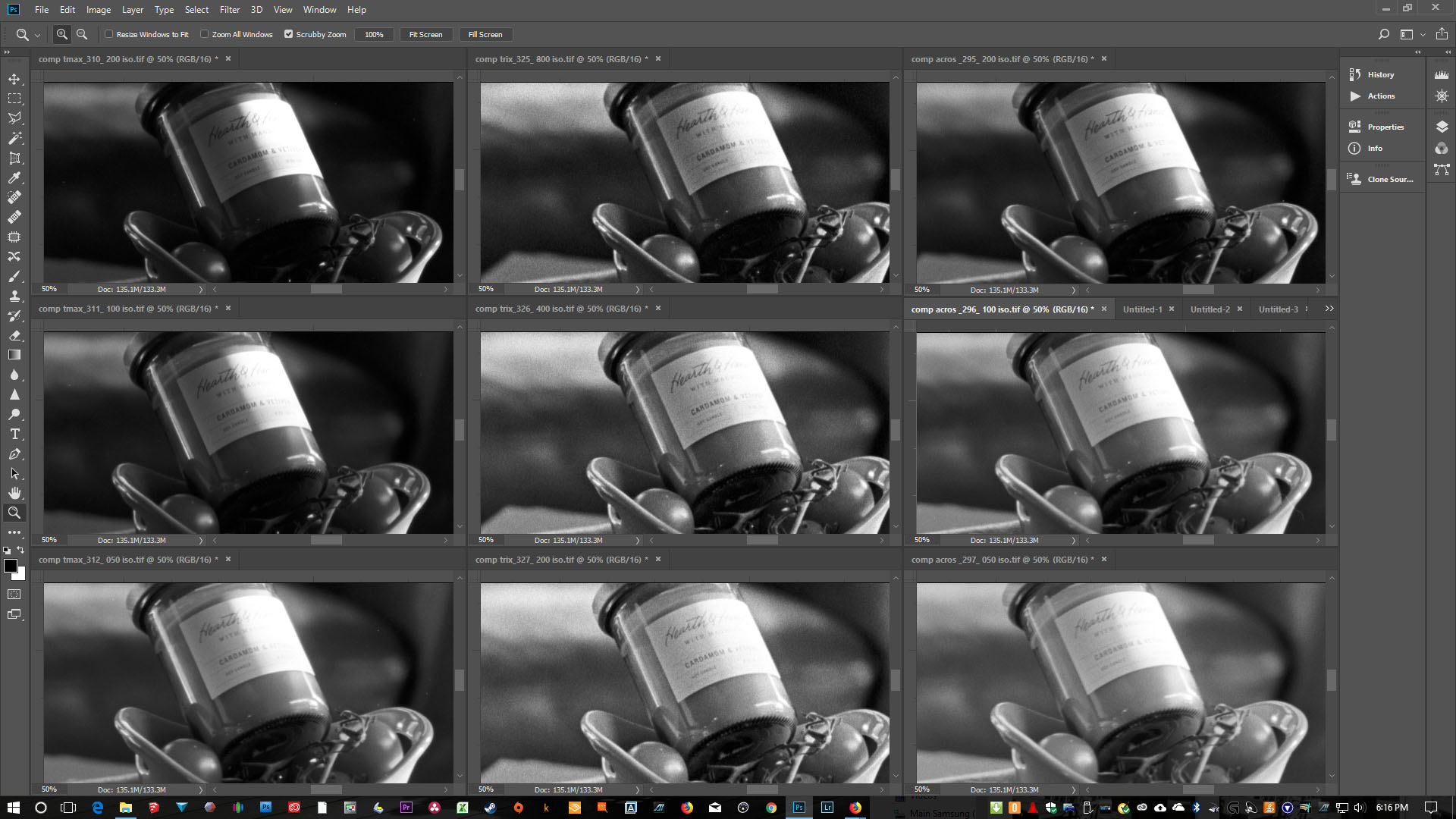This screenshot has height=819, width=1456.
Task: Open the Clone Source panel
Action: pyautogui.click(x=1389, y=179)
